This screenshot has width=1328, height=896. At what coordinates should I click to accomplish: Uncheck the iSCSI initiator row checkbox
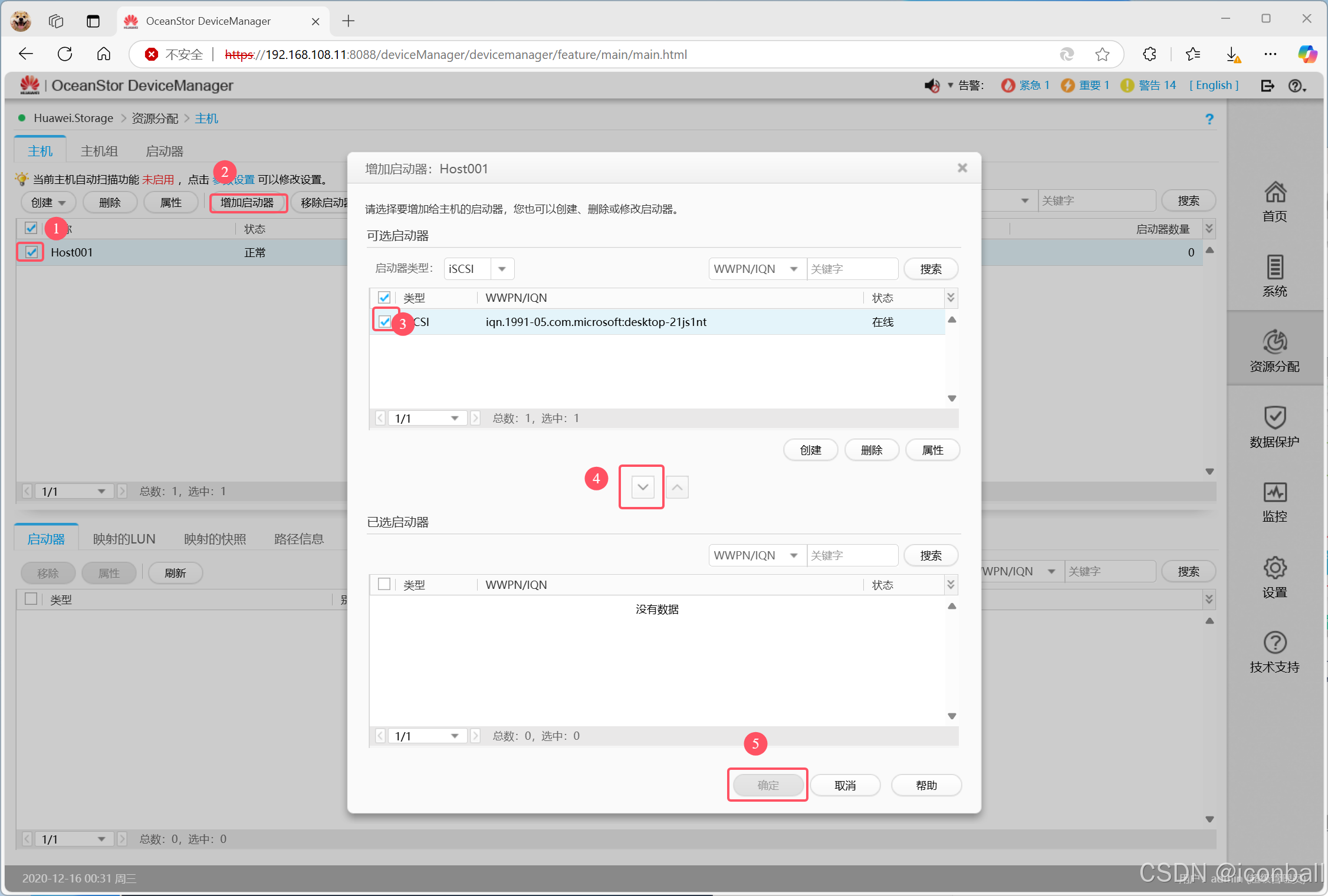[x=384, y=321]
